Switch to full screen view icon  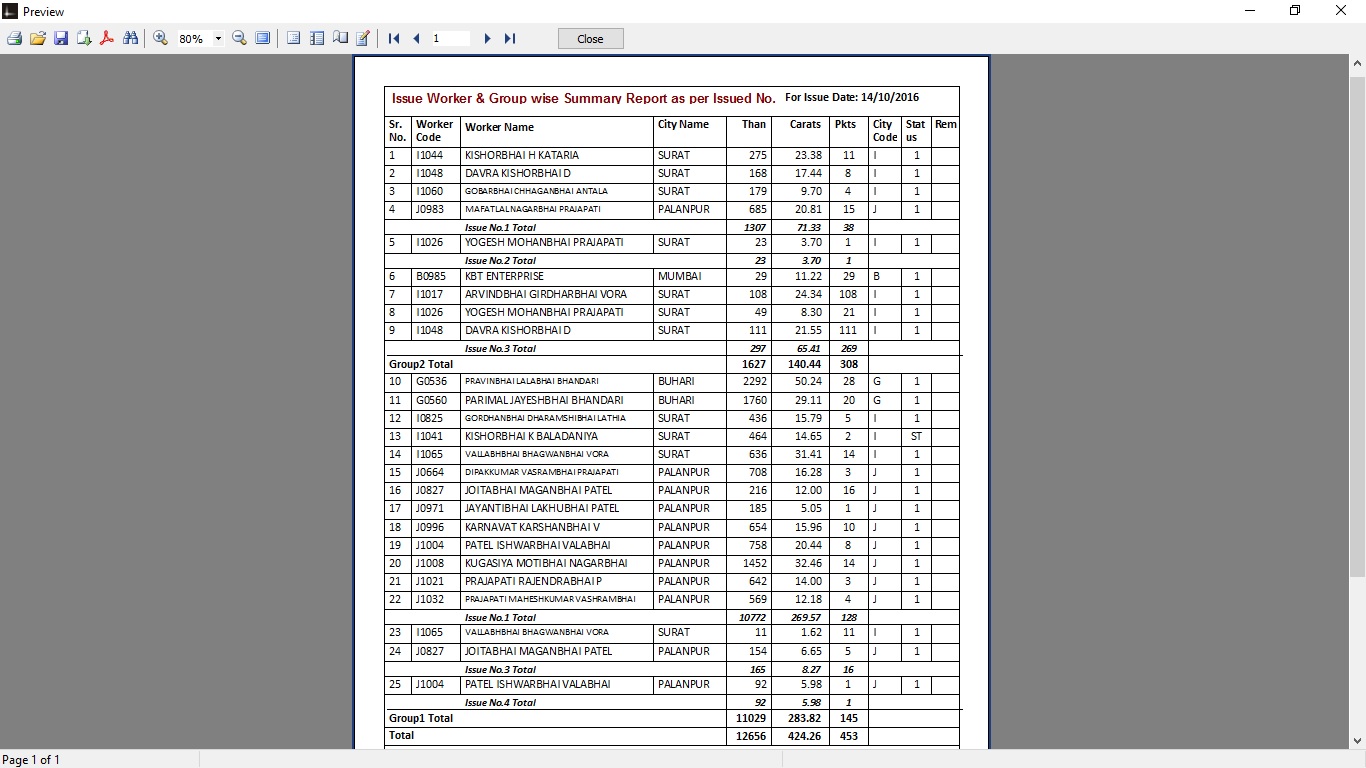(x=263, y=39)
